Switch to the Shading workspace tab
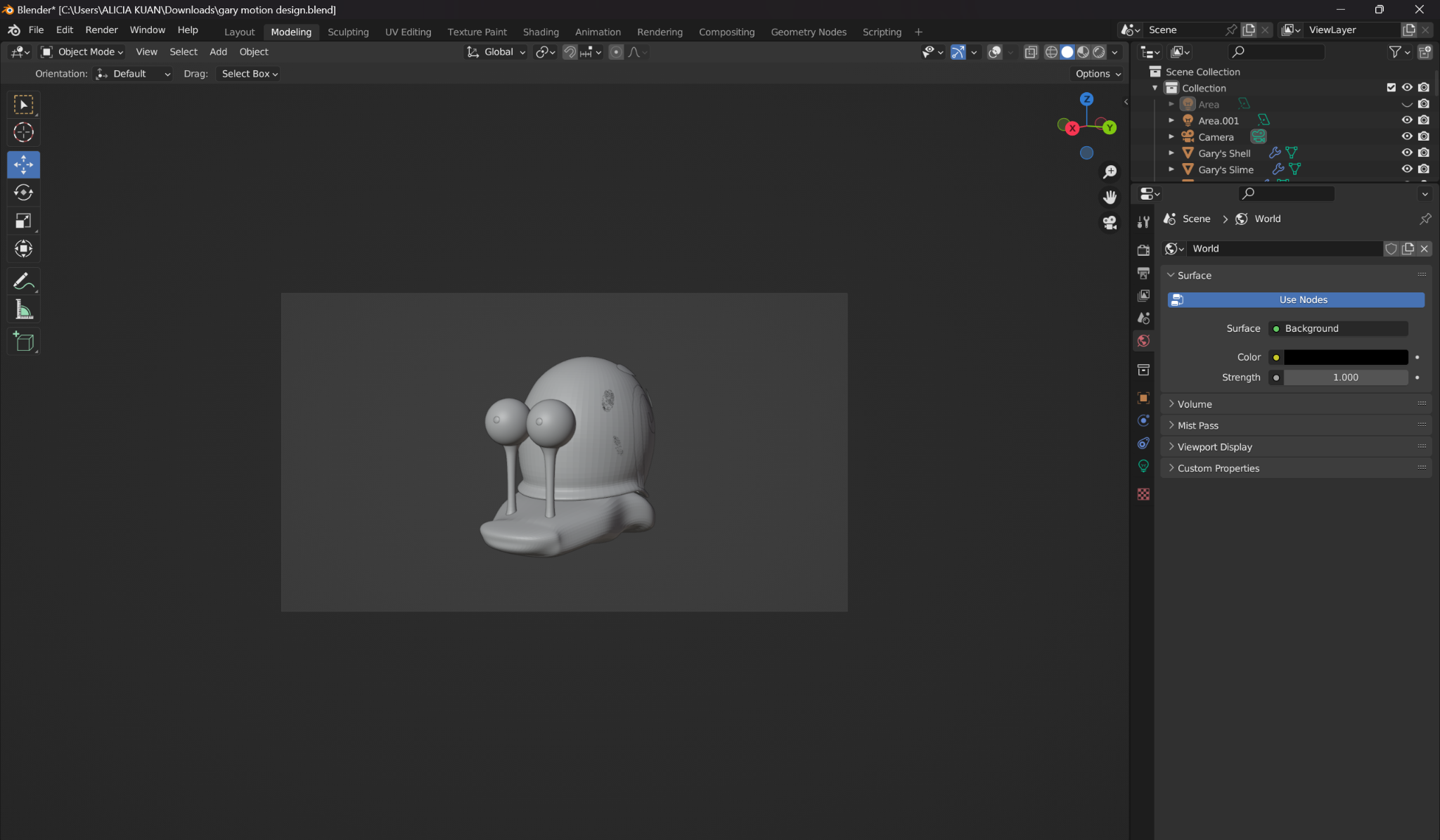The width and height of the screenshot is (1440, 840). tap(541, 32)
